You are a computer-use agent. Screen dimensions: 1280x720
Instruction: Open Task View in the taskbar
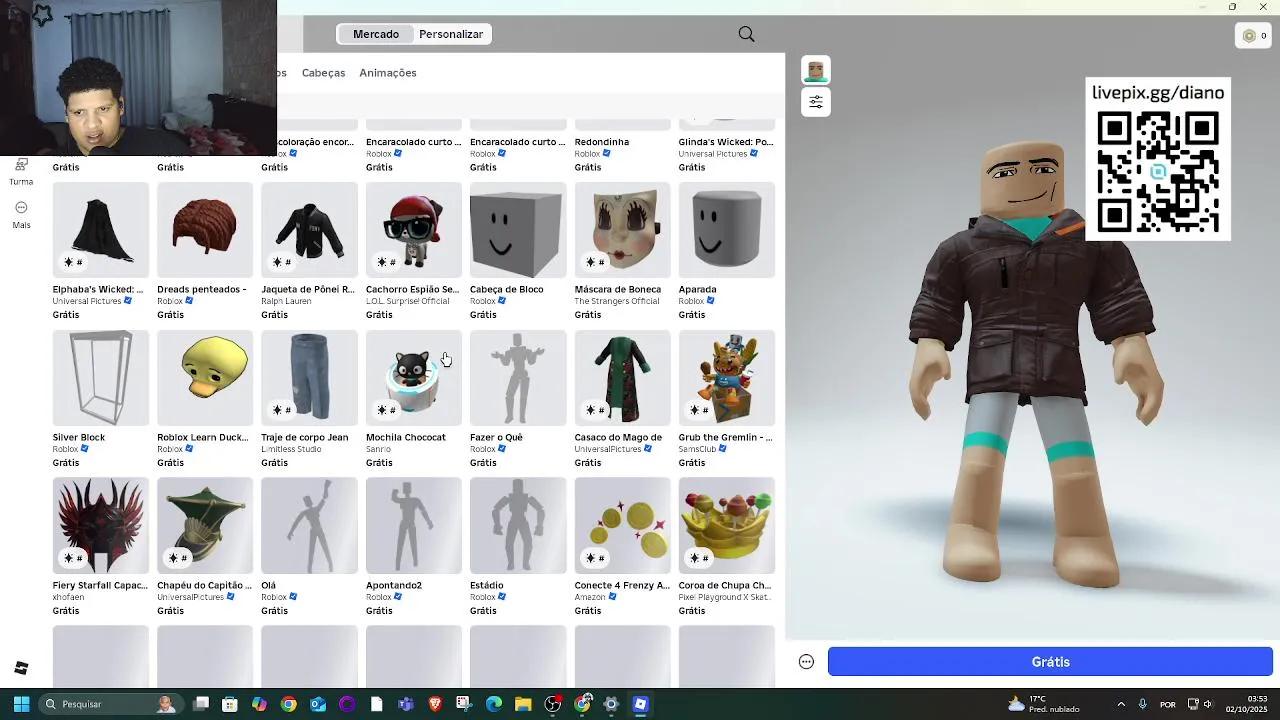[x=201, y=704]
